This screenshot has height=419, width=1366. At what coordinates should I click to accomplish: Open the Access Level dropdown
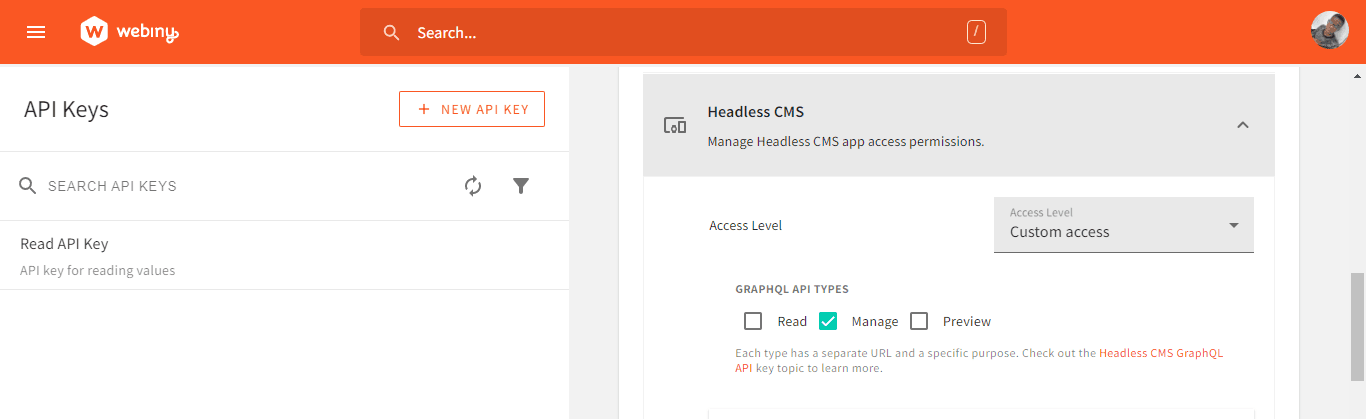[x=1123, y=225]
